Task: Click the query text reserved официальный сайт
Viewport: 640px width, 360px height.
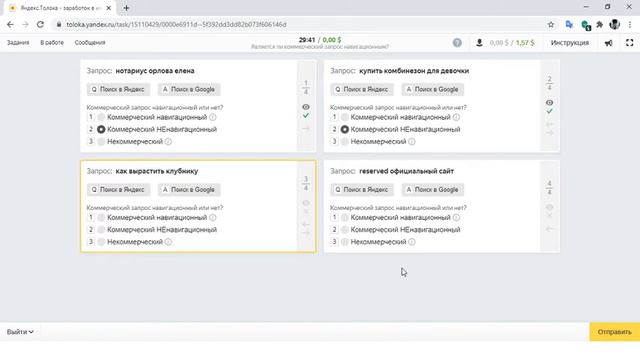Action: 406,171
